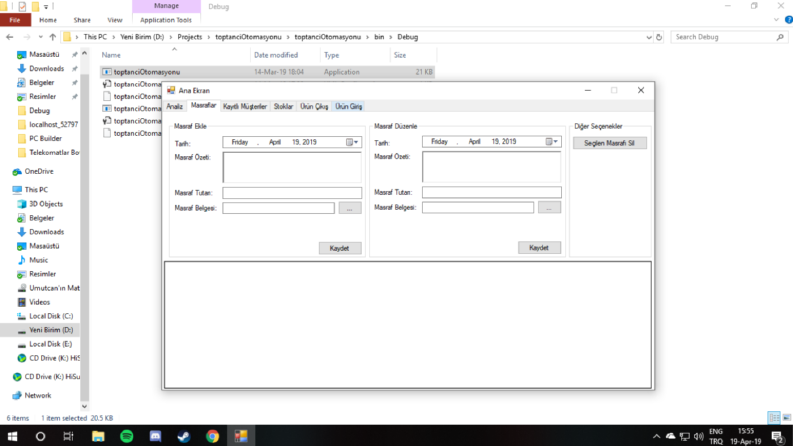This screenshot has height=446, width=793.
Task: Click Explorer forward arrow
Action: [26, 37]
